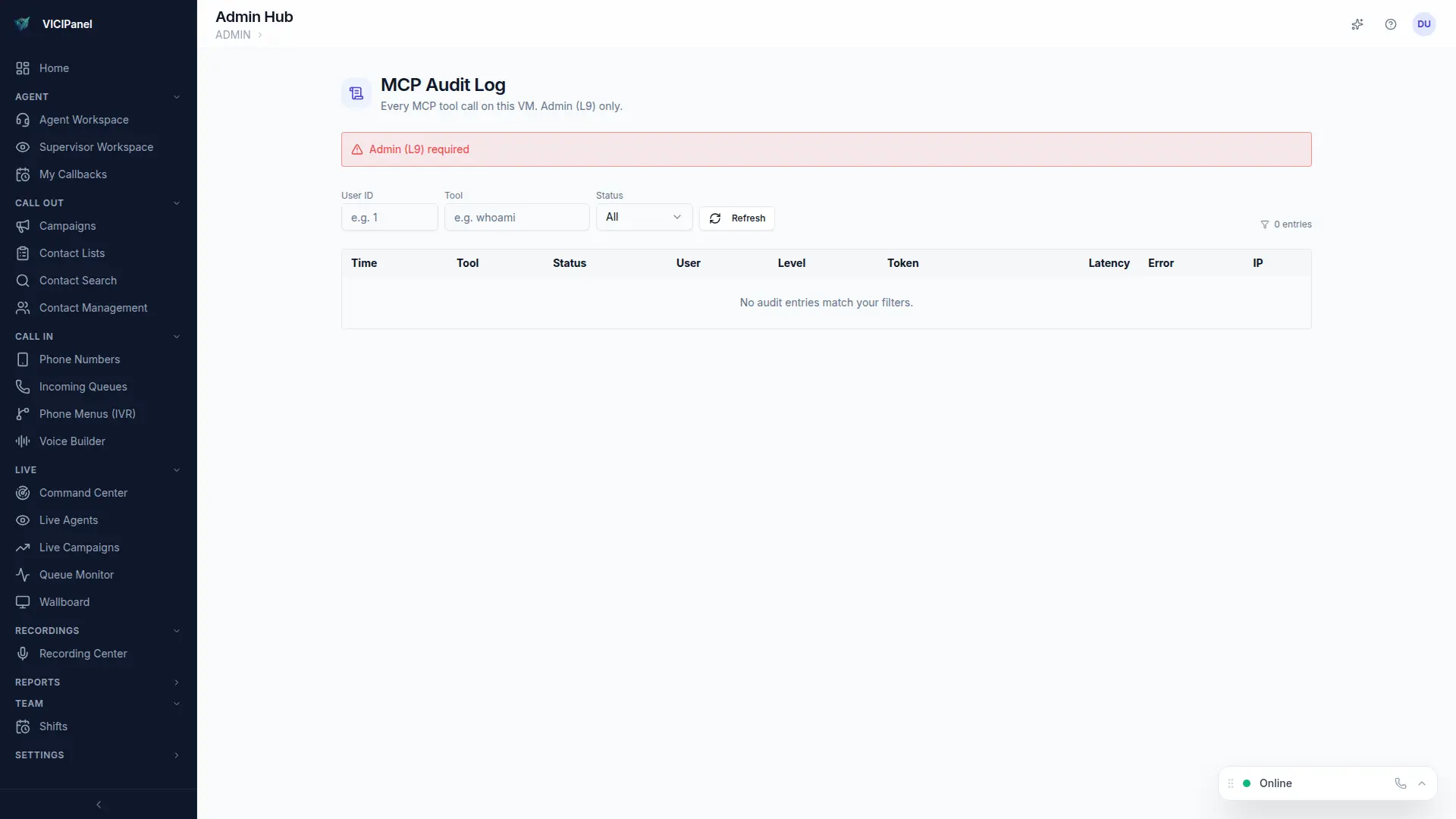Image resolution: width=1456 pixels, height=819 pixels.
Task: Click the Tool filter input field
Action: coord(516,218)
